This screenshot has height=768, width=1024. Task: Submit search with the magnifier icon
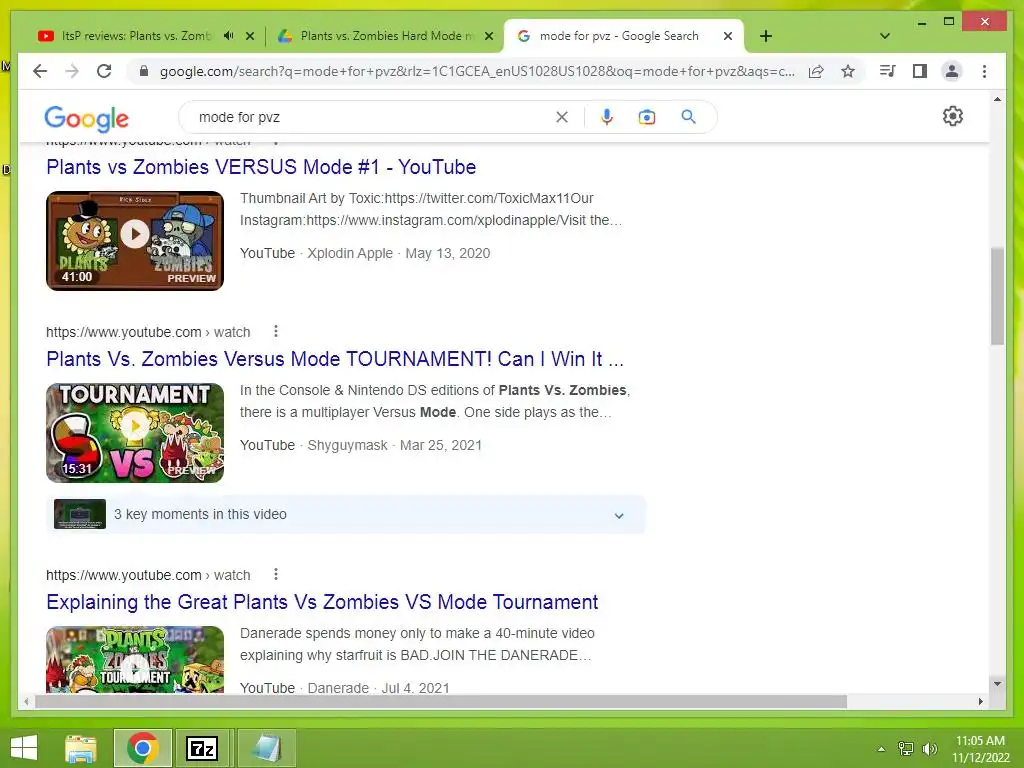[688, 117]
